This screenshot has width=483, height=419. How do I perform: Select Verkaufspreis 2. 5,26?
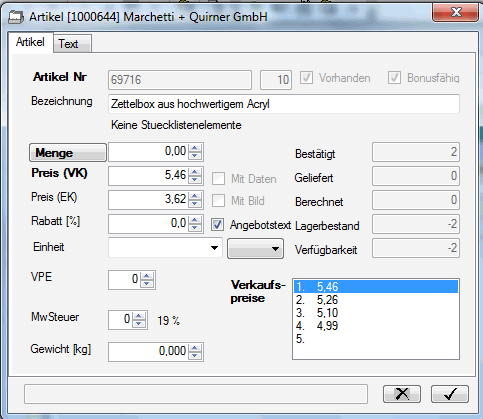click(376, 300)
